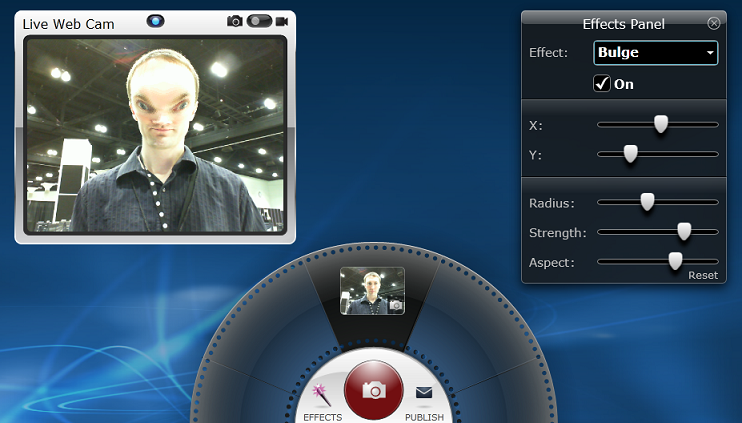Viewport: 742px width, 423px height.
Task: Open the captured photo thumbnail on the wheel
Action: 372,291
